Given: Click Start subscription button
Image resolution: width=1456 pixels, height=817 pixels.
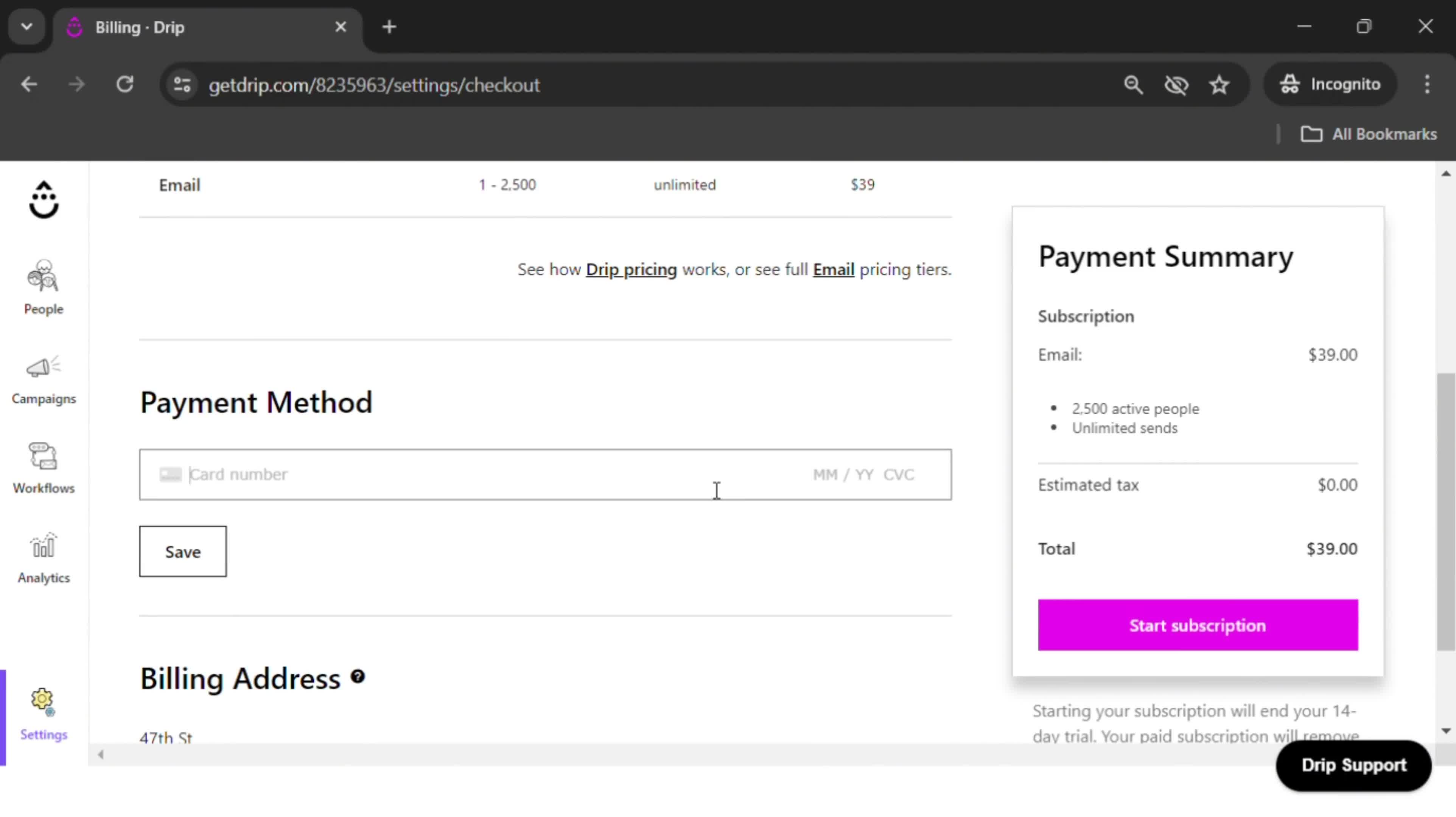Looking at the screenshot, I should [x=1197, y=625].
